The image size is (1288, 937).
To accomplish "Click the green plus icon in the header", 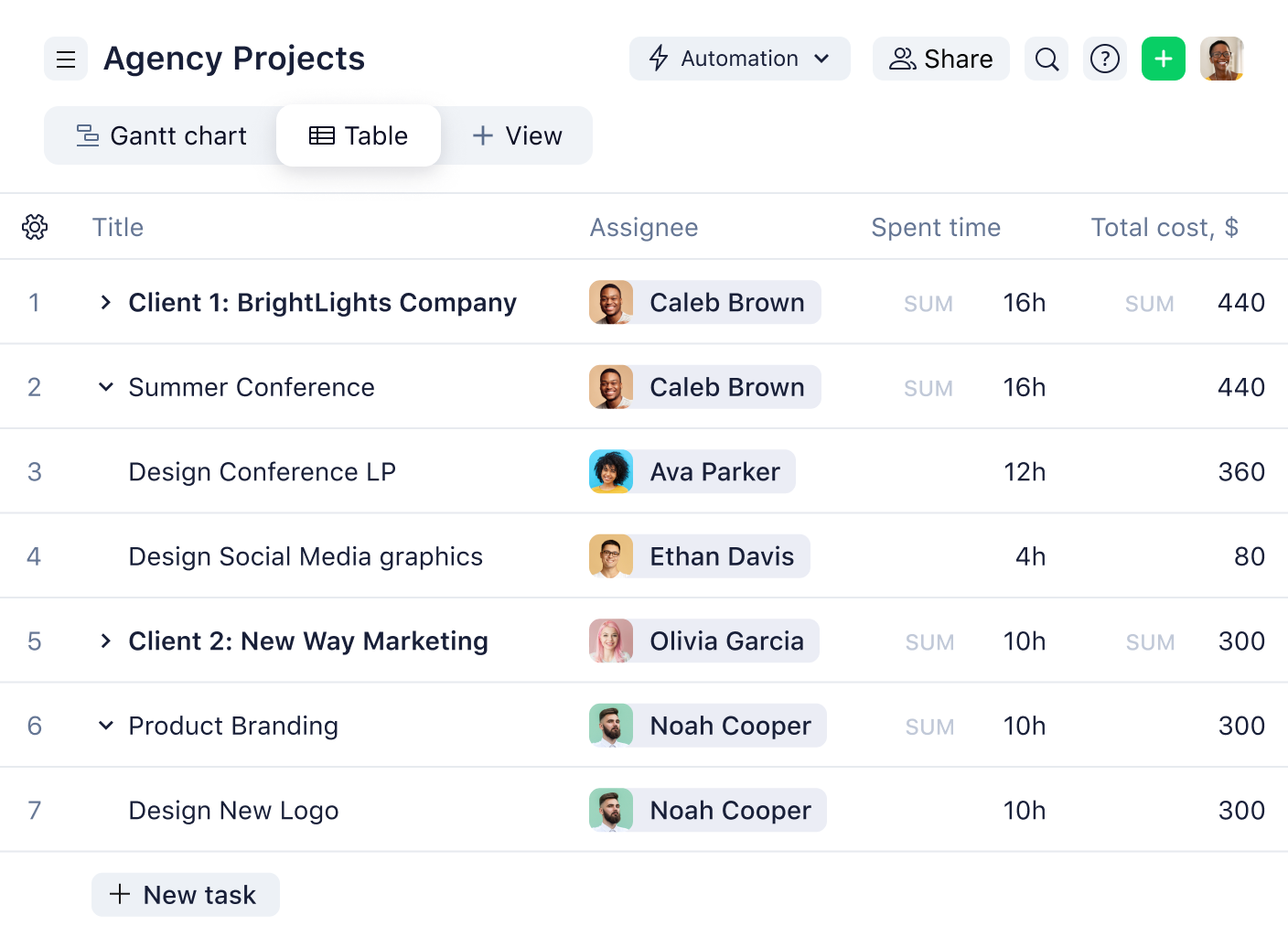I will (x=1163, y=59).
